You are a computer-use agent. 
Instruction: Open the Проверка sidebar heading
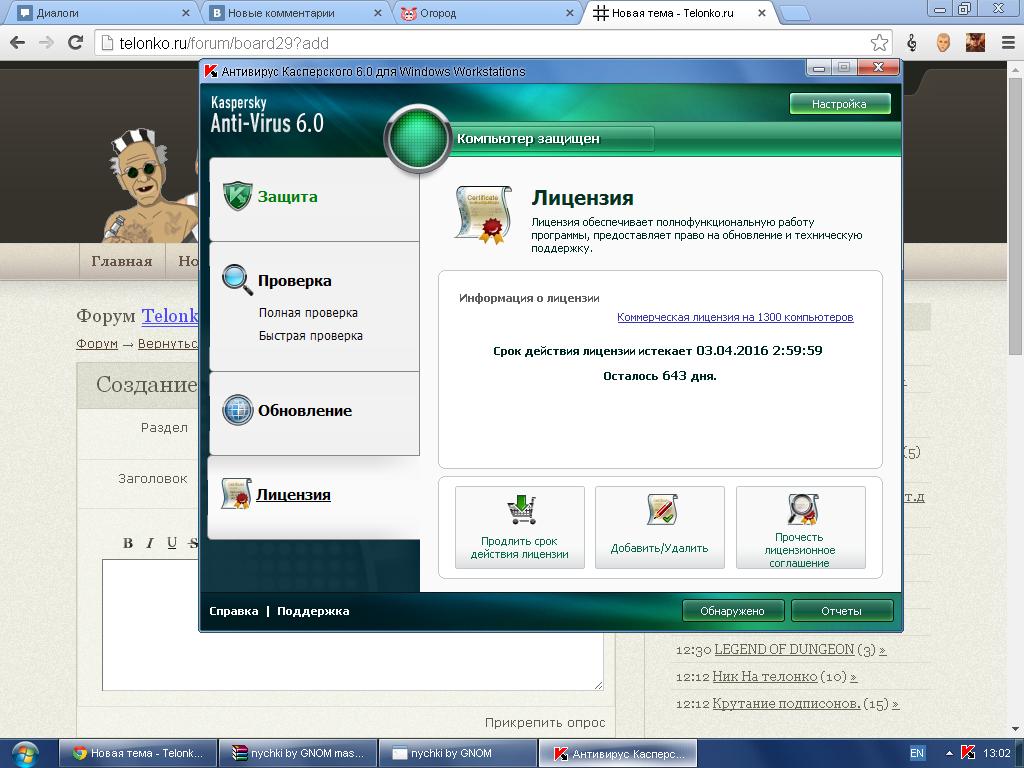295,281
